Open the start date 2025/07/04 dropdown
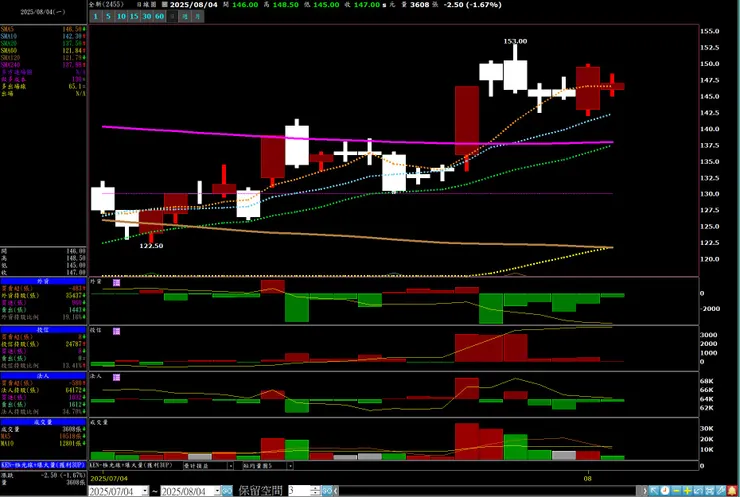The width and height of the screenshot is (740, 497). pos(145,491)
